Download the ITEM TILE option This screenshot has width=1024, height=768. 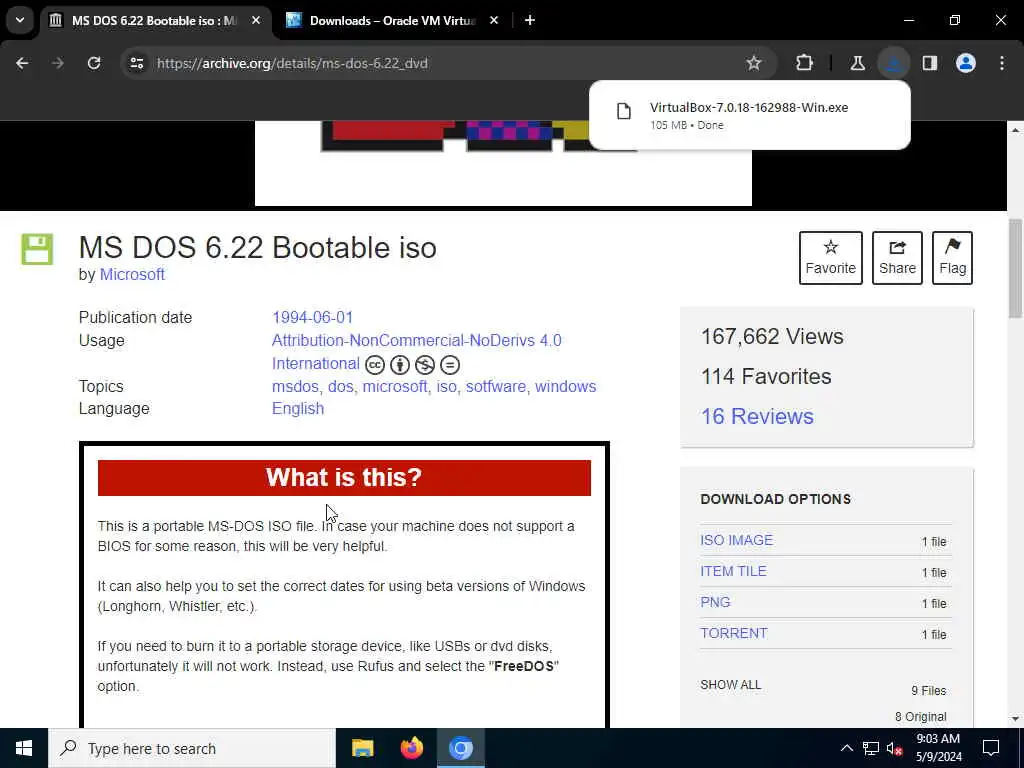(733, 571)
